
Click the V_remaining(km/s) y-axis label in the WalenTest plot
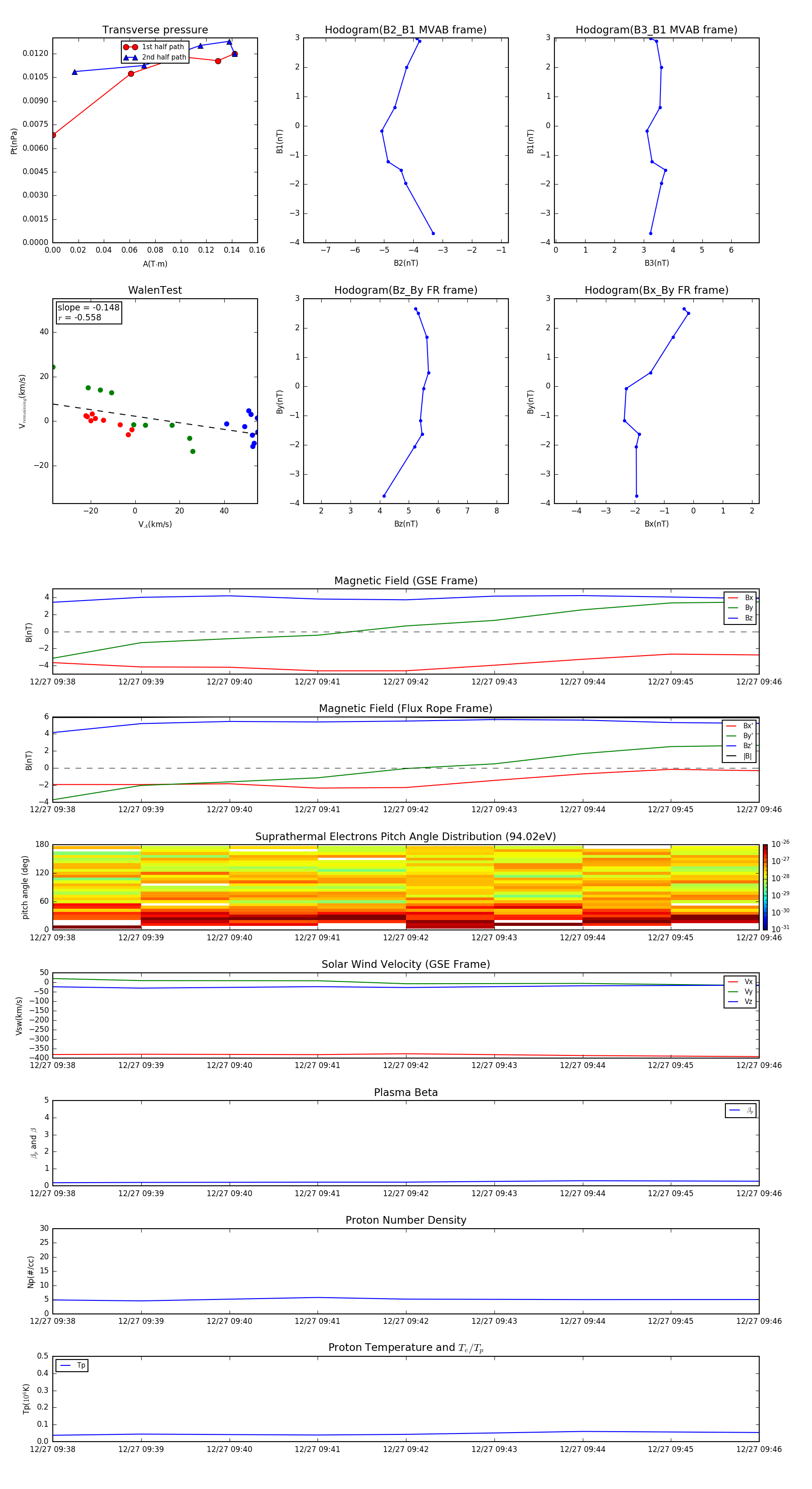pos(23,401)
